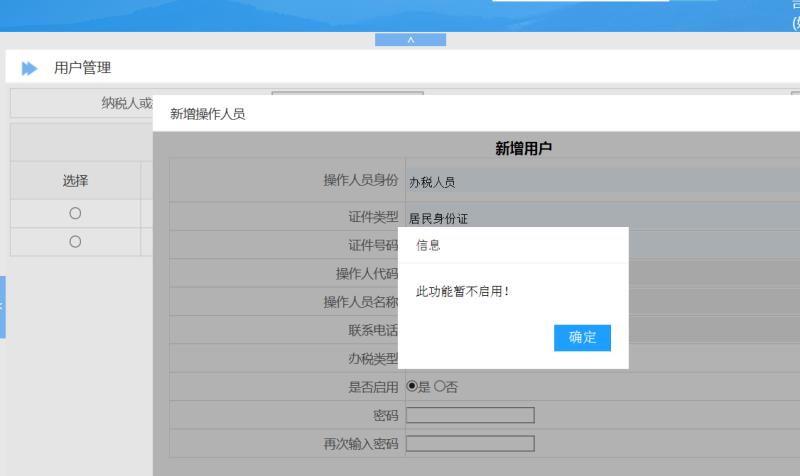Open the 证件类型 dropdown showing 居民身份证
This screenshot has width=800, height=476.
600,217
